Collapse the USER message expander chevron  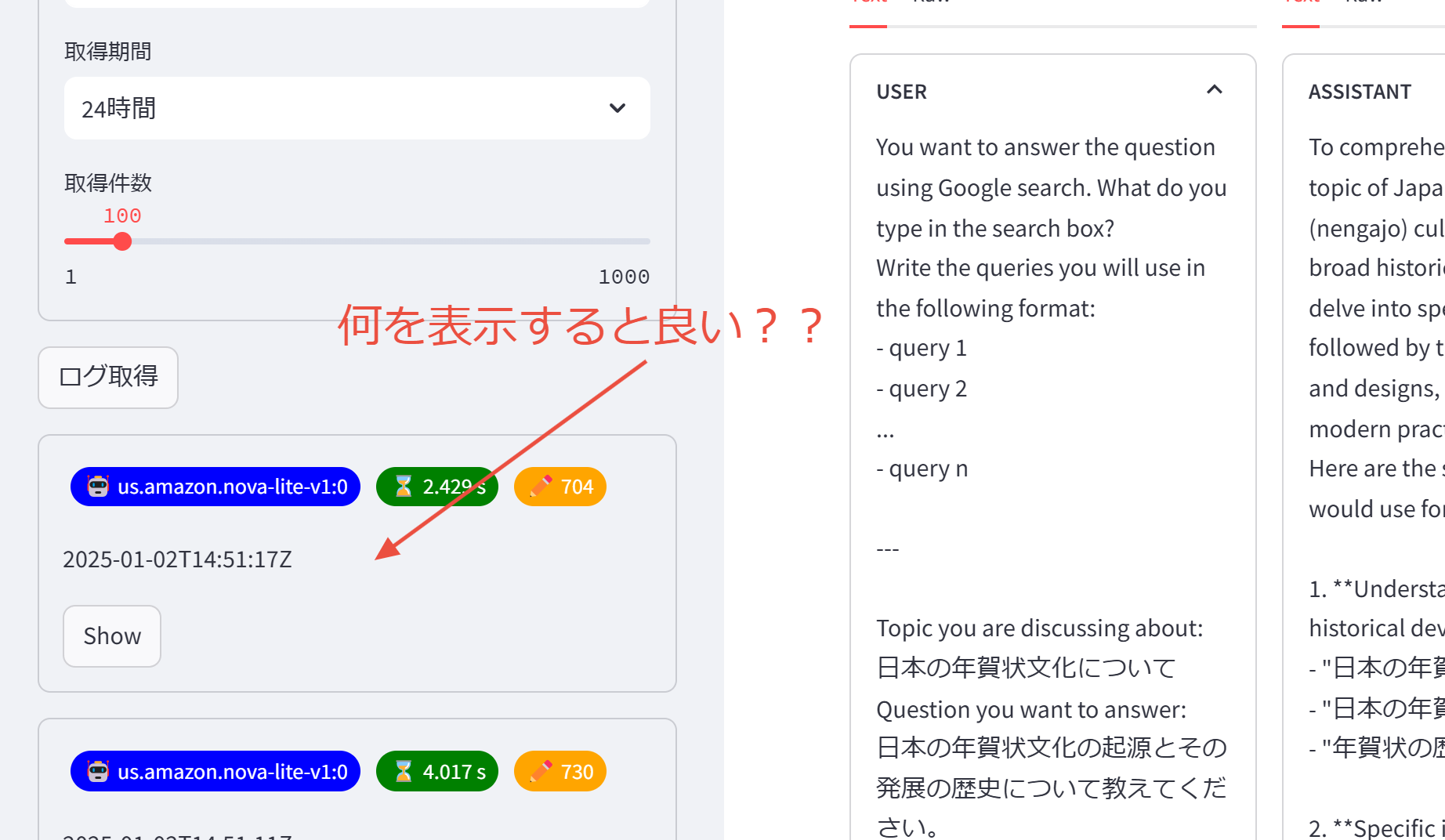click(1215, 90)
